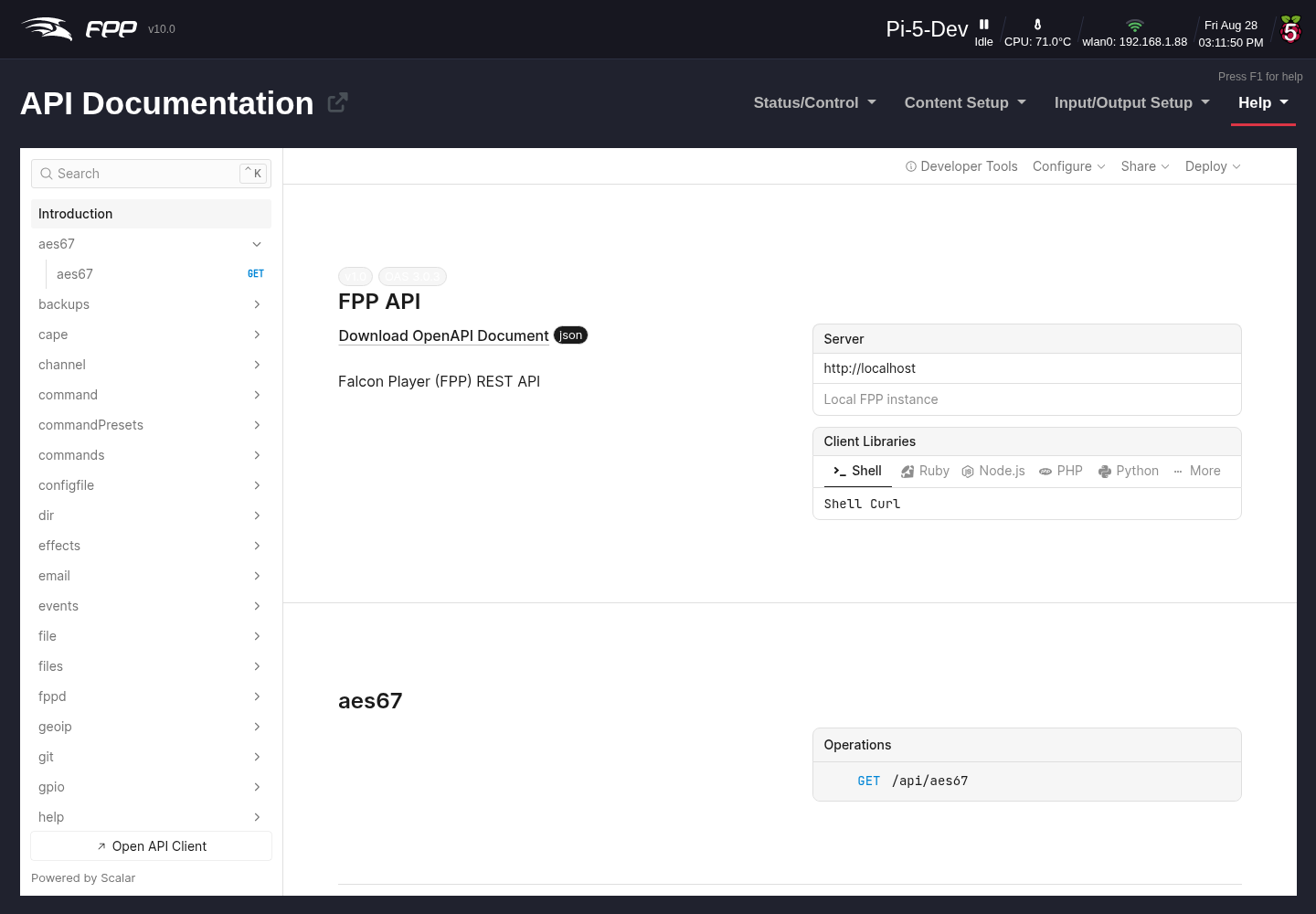
Task: Expand the channel section
Action: click(151, 365)
